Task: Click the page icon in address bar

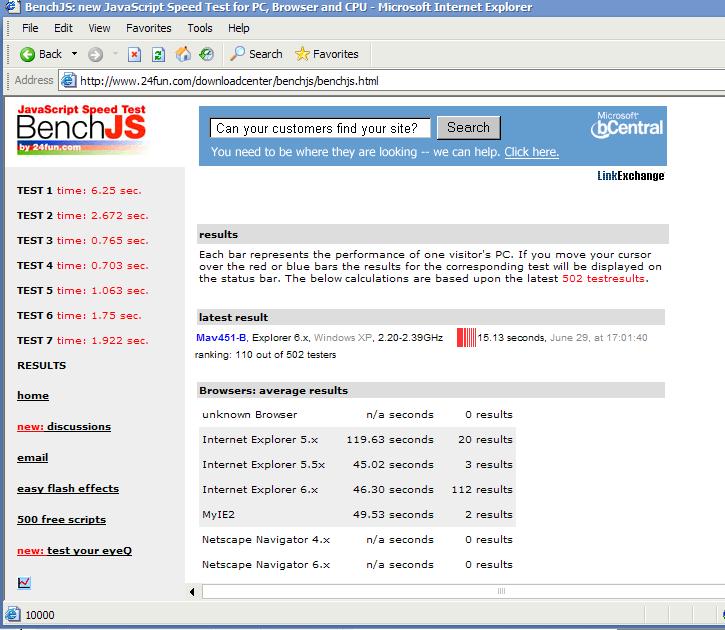Action: pyautogui.click(x=68, y=80)
